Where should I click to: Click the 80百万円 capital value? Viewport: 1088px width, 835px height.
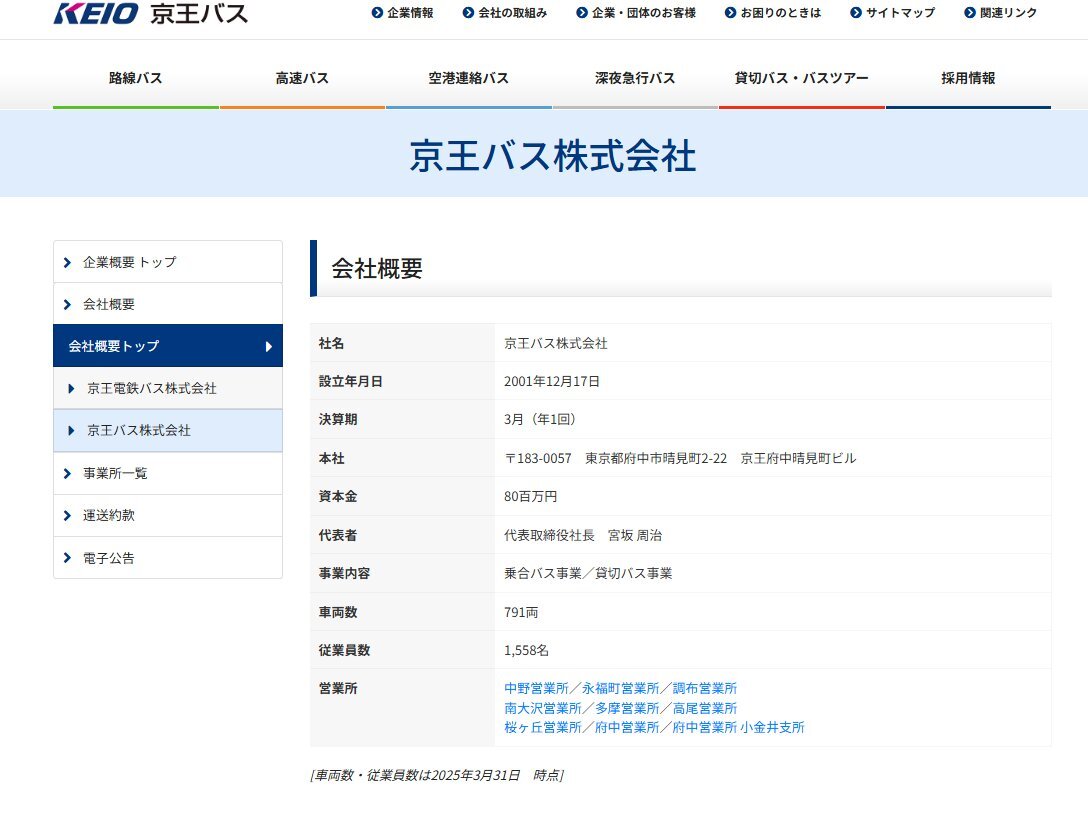click(530, 496)
